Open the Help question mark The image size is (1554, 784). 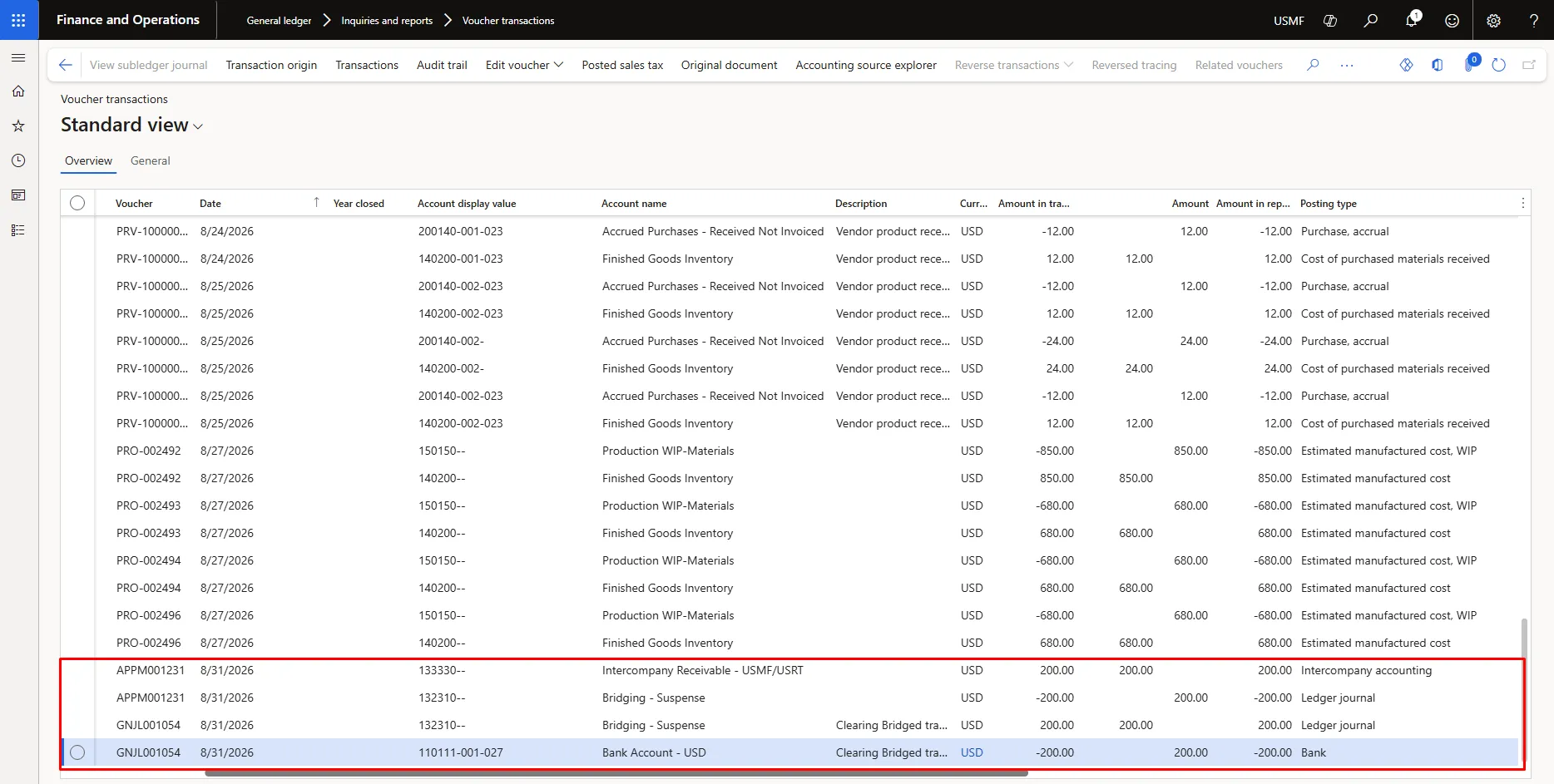click(1534, 20)
